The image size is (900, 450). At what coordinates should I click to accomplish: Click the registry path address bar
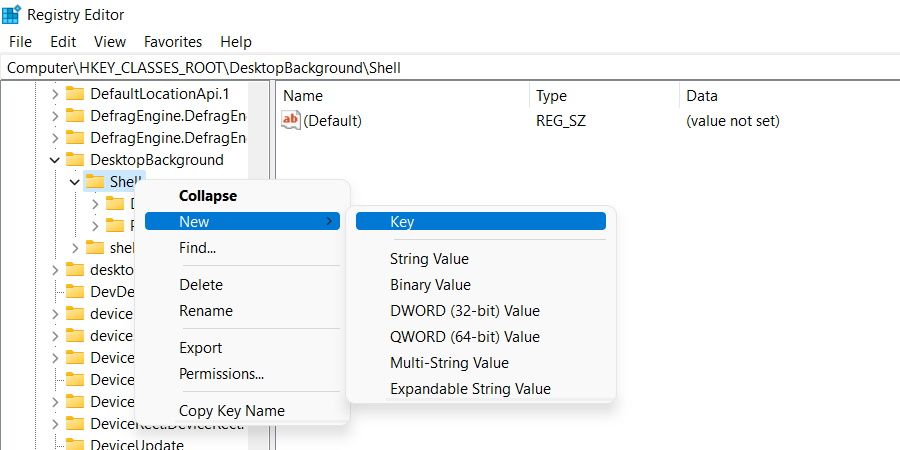coord(450,68)
